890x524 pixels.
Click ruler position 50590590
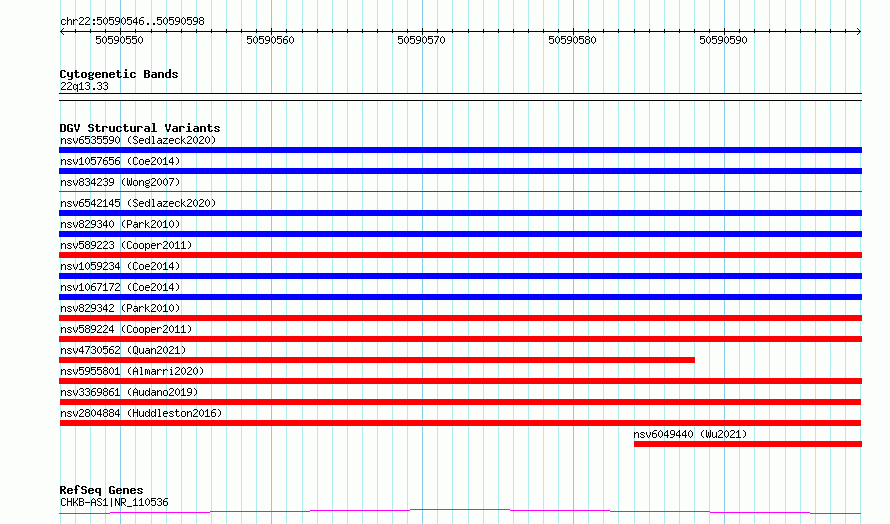tap(724, 40)
